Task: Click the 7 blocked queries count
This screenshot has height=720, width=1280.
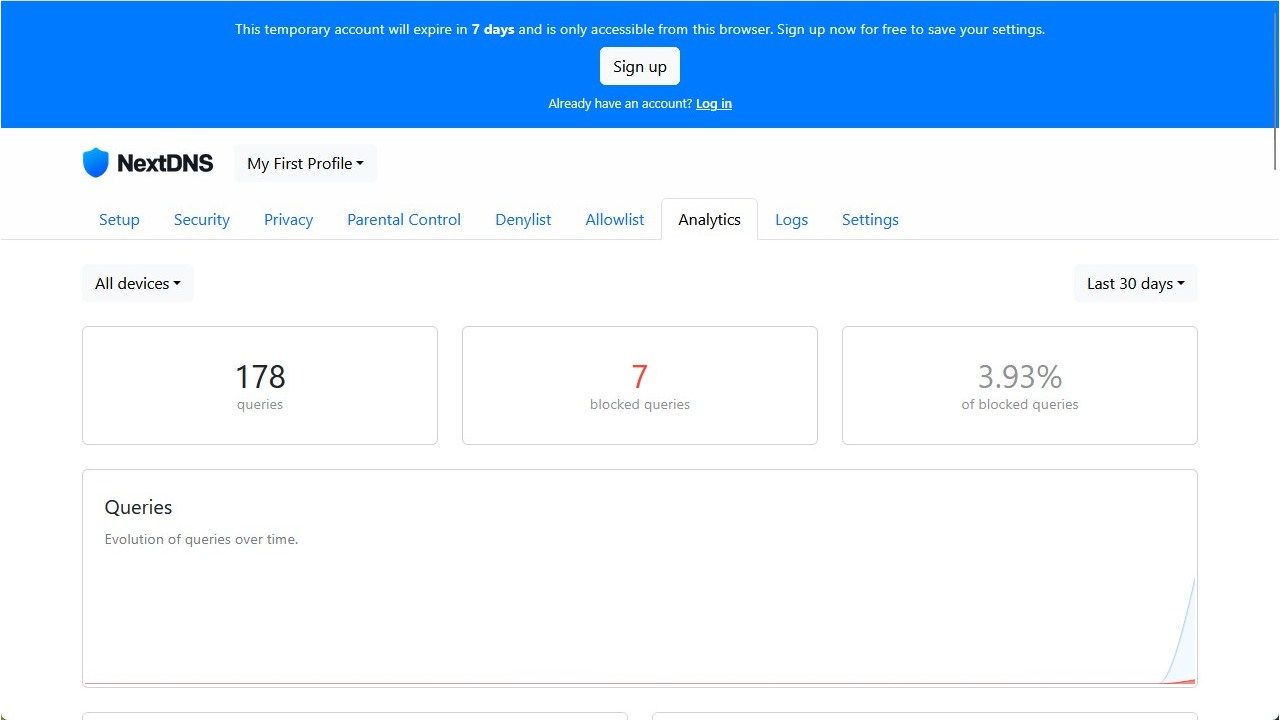Action: 640,377
